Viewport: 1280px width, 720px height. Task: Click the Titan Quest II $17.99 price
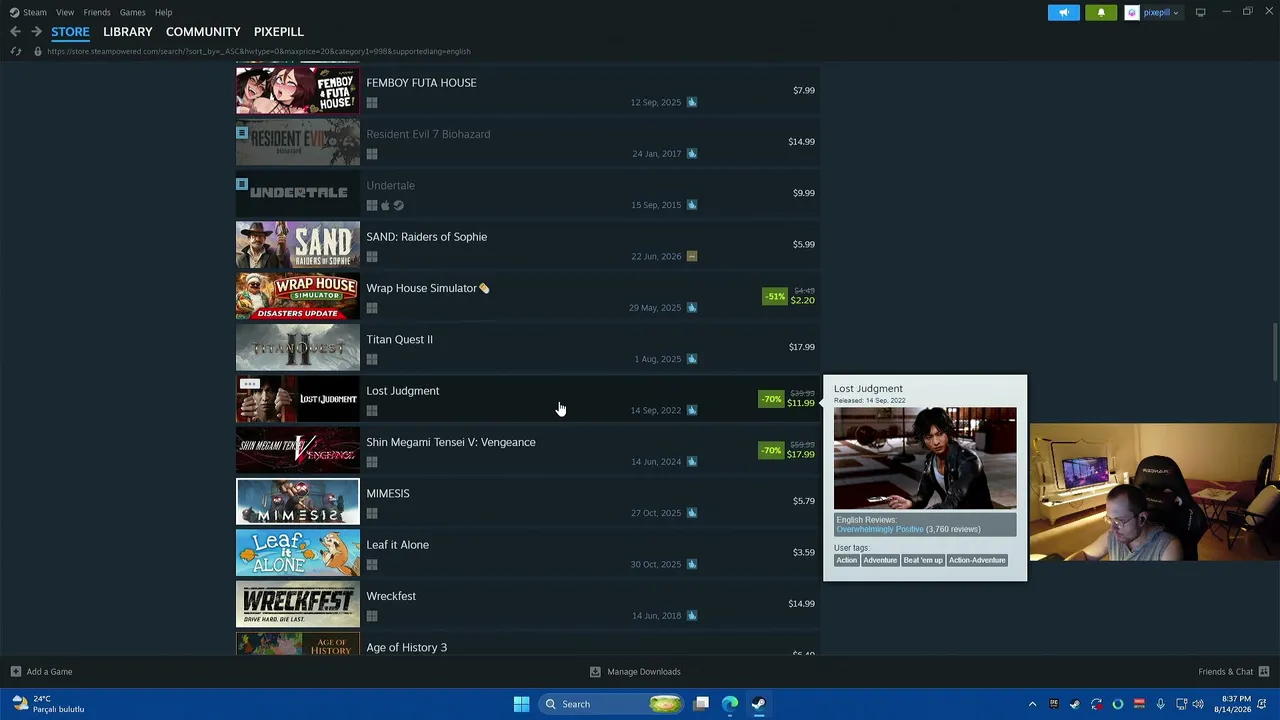click(x=801, y=347)
